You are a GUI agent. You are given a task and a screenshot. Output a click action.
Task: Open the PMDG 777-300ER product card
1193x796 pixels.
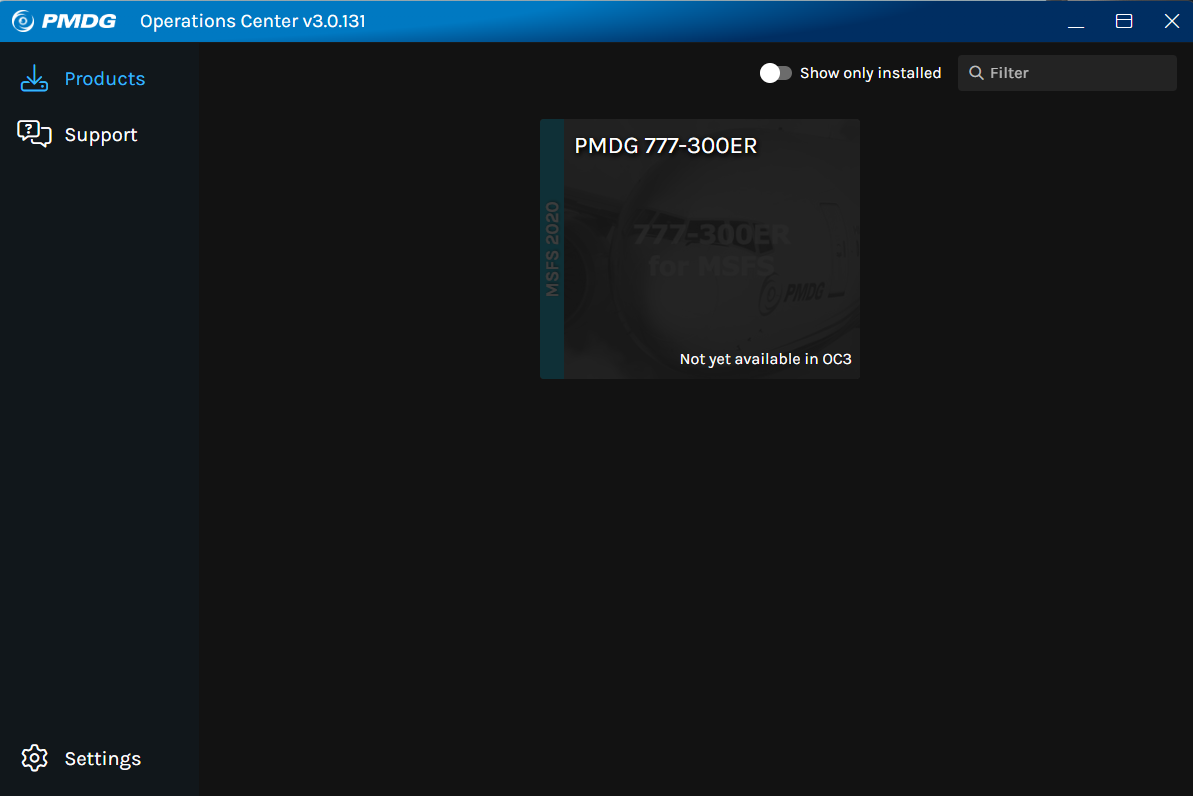pyautogui.click(x=699, y=248)
